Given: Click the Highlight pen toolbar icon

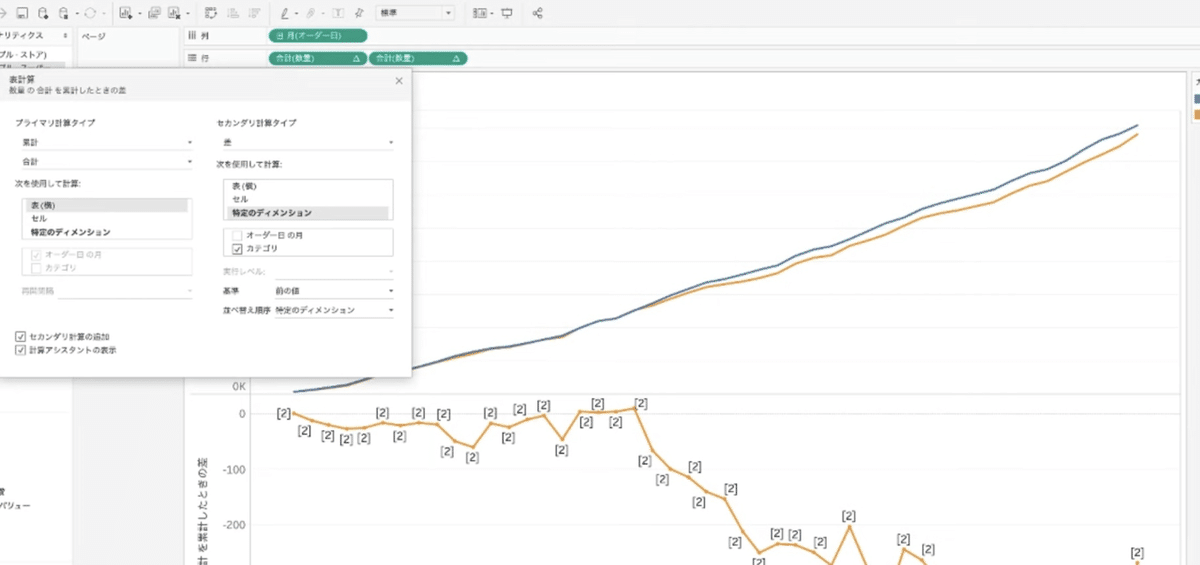Looking at the screenshot, I should click(285, 13).
